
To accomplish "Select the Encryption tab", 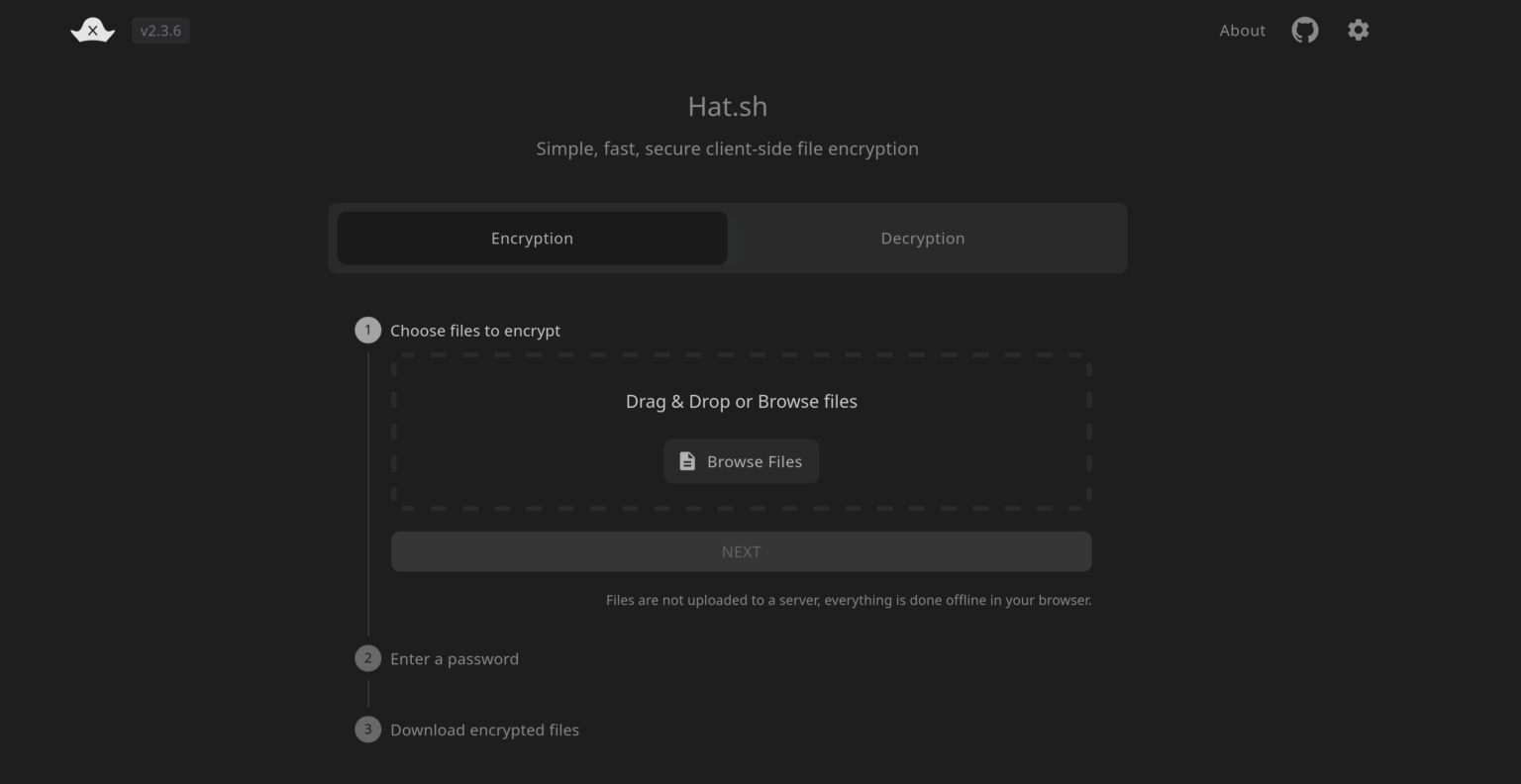I will pos(532,238).
